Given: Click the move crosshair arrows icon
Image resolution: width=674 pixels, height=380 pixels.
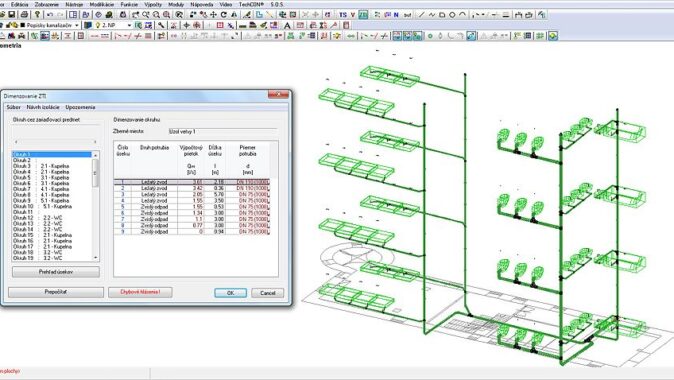Looking at the screenshot, I should pyautogui.click(x=213, y=15).
